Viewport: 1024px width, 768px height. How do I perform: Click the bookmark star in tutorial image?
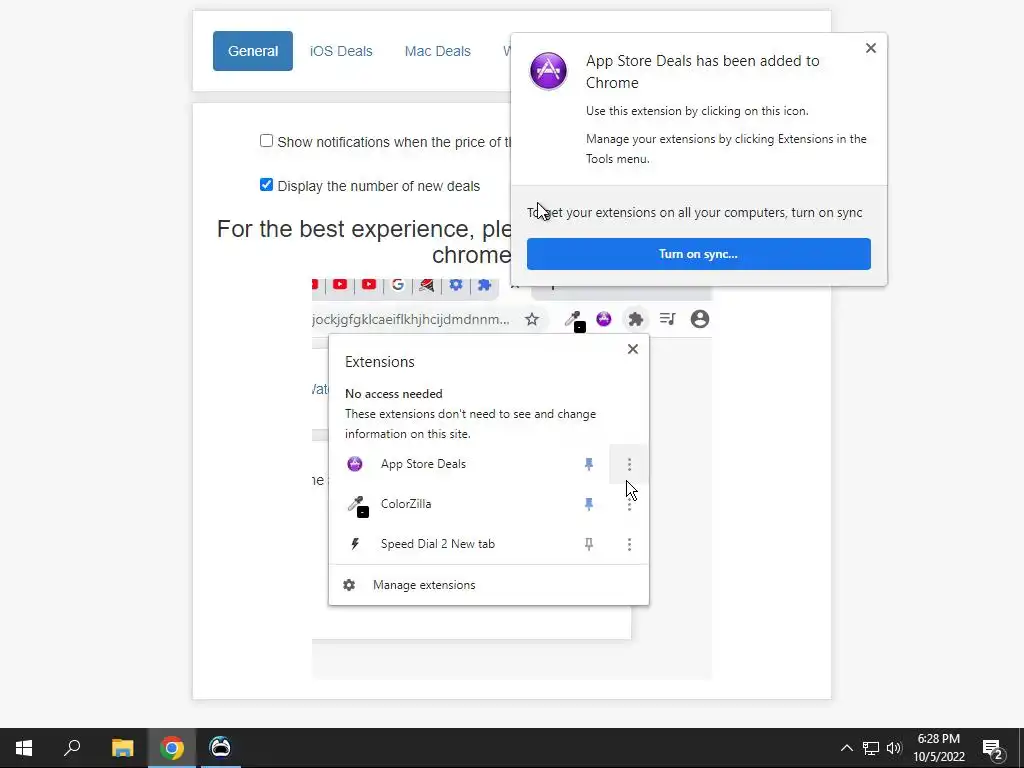(532, 319)
